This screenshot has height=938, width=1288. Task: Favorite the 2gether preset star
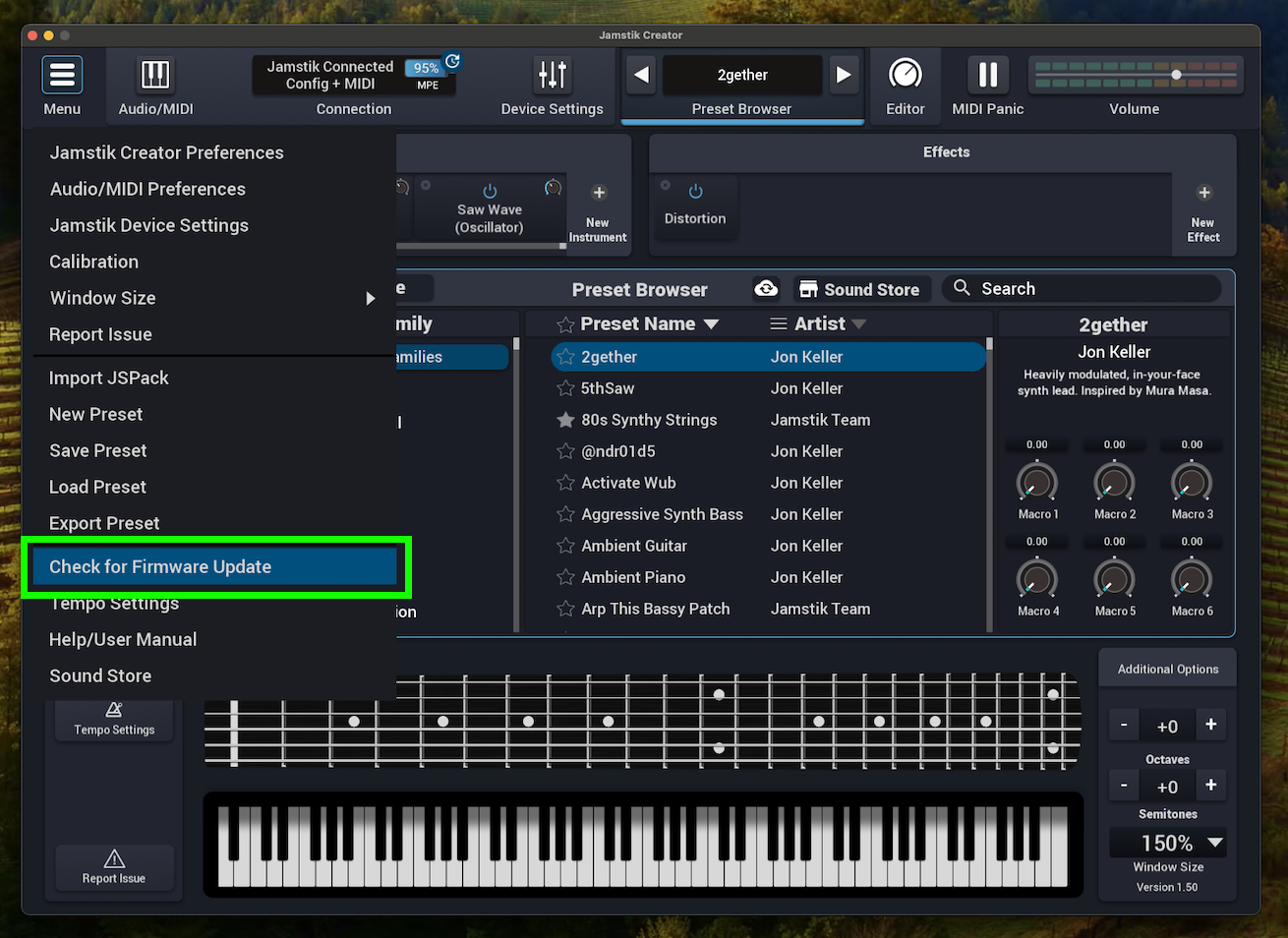[x=565, y=357]
